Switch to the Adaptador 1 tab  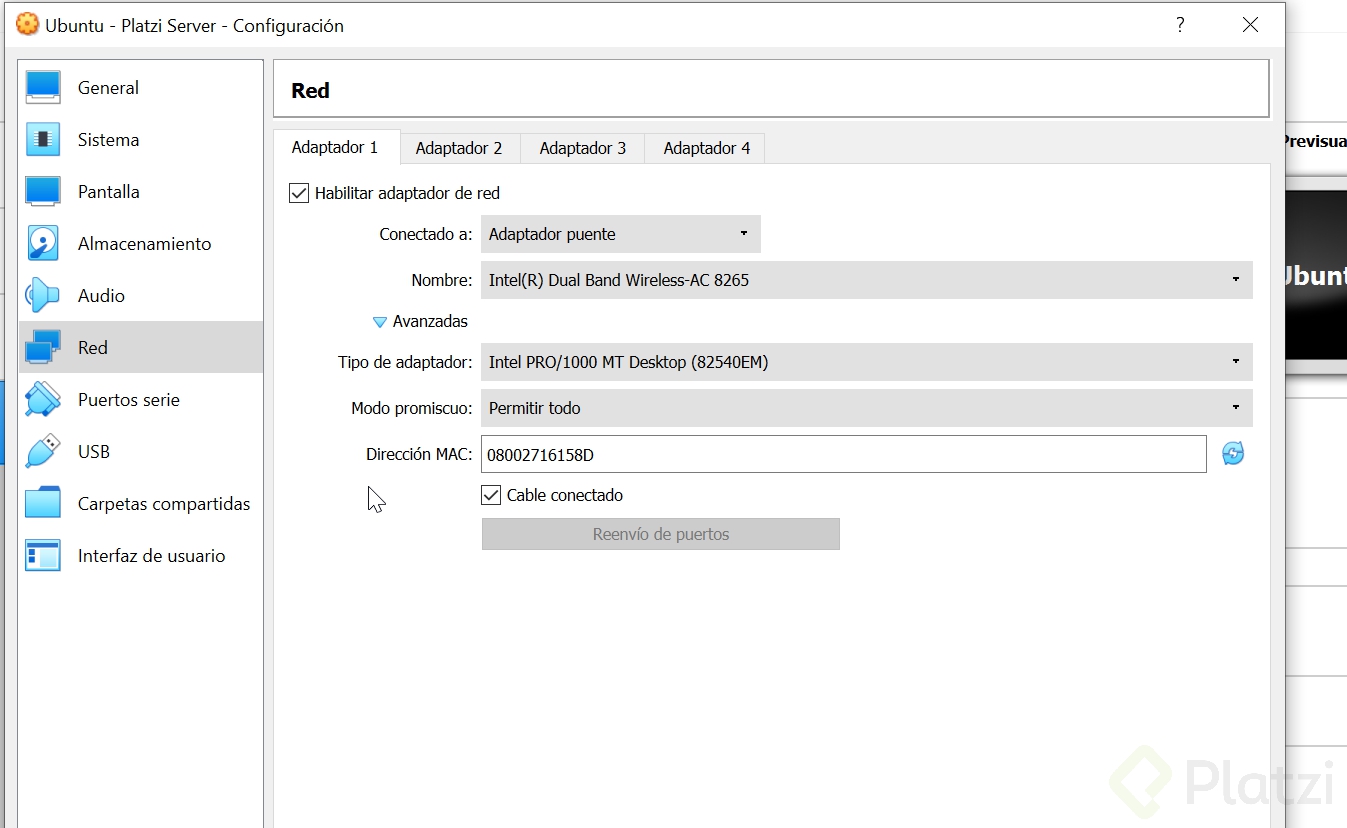336,147
